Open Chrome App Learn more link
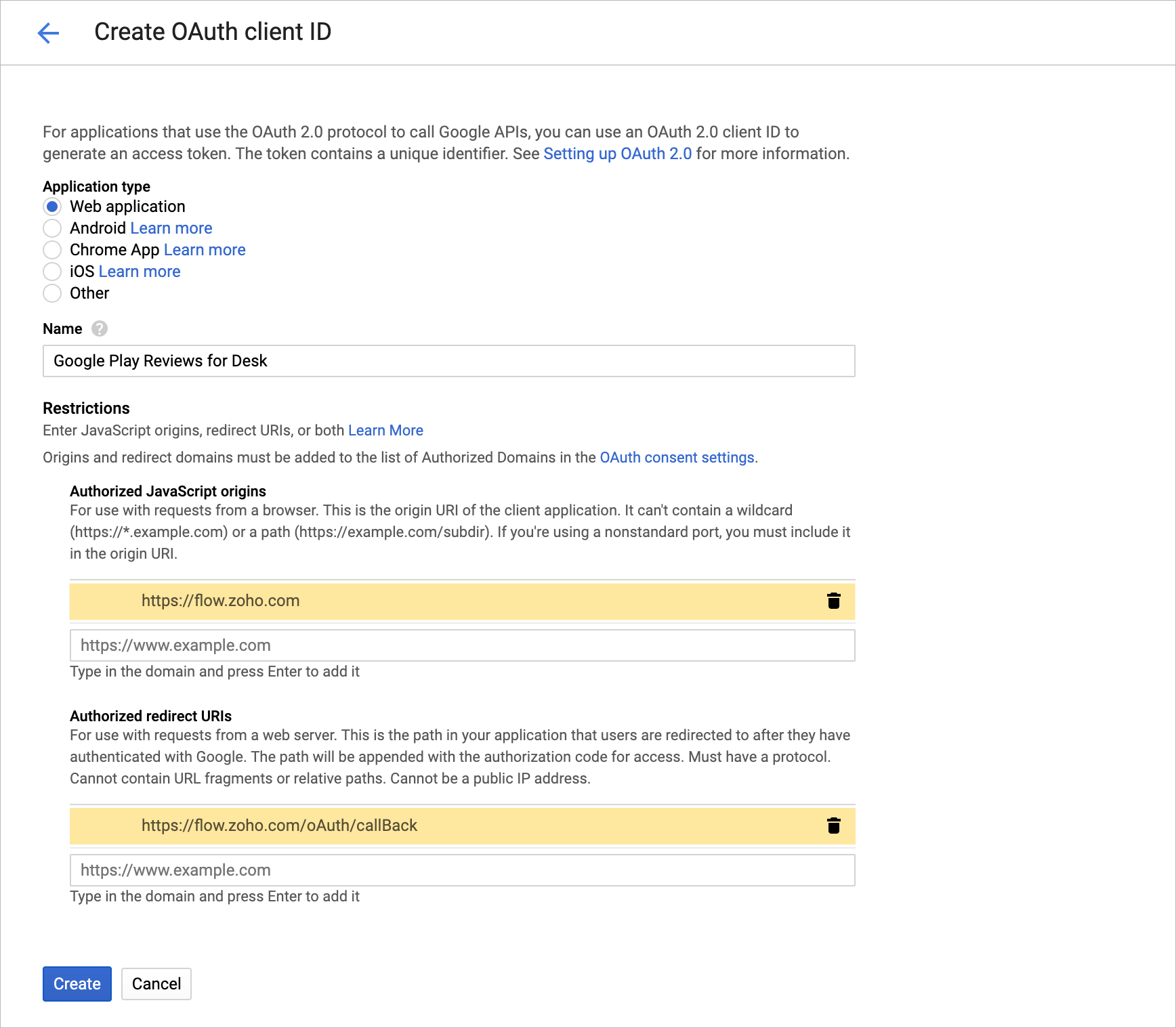Image resolution: width=1176 pixels, height=1028 pixels. [204, 250]
